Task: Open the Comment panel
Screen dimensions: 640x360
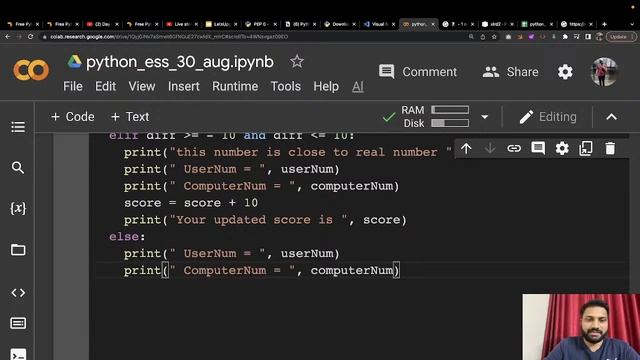Action: pos(418,72)
